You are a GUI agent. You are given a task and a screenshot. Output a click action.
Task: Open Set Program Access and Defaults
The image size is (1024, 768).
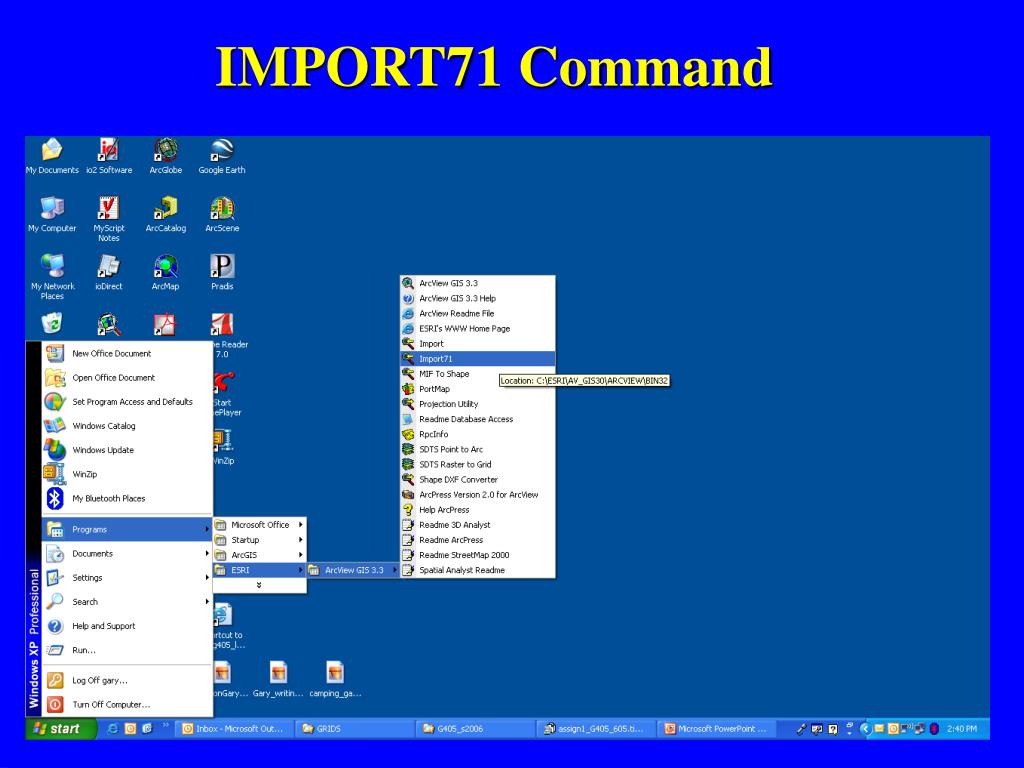[x=127, y=402]
